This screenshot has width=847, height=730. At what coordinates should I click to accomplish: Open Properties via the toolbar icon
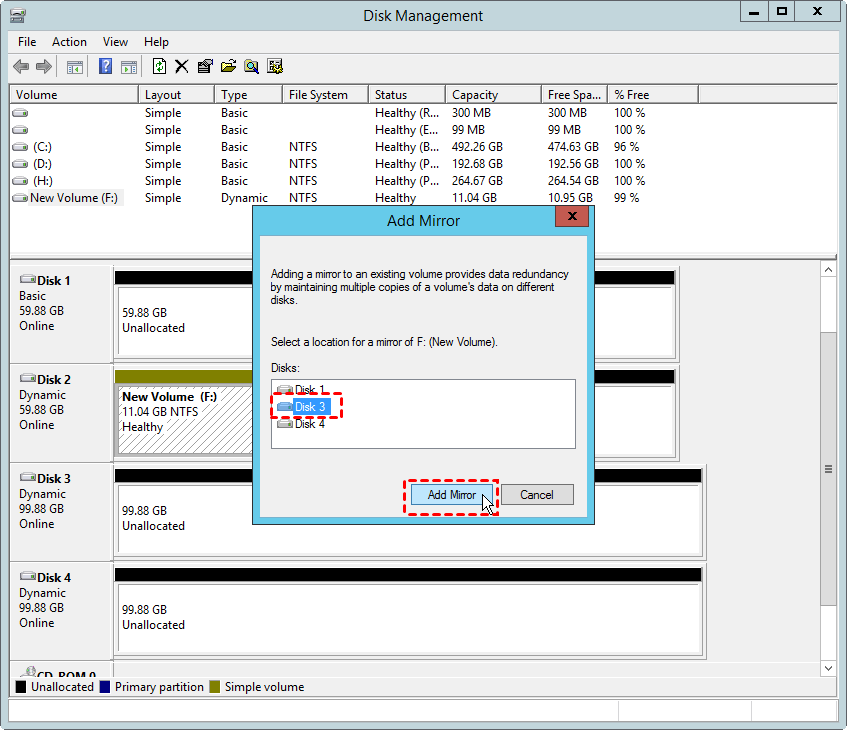205,66
